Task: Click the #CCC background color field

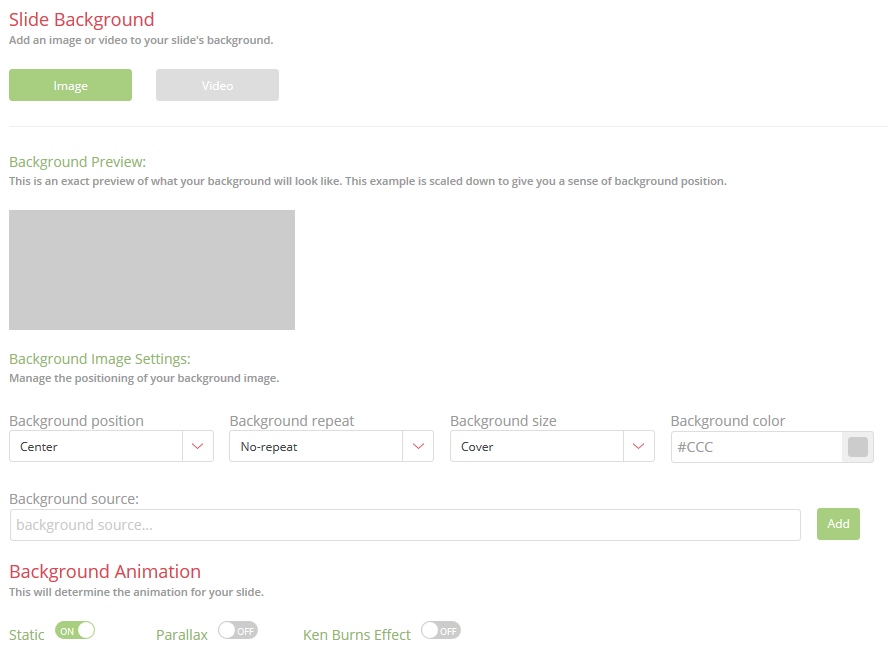Action: tap(756, 447)
